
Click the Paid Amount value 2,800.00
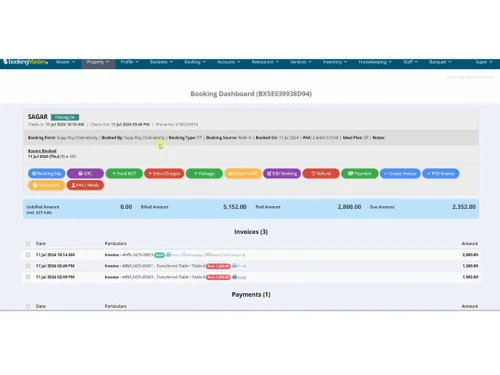349,207
